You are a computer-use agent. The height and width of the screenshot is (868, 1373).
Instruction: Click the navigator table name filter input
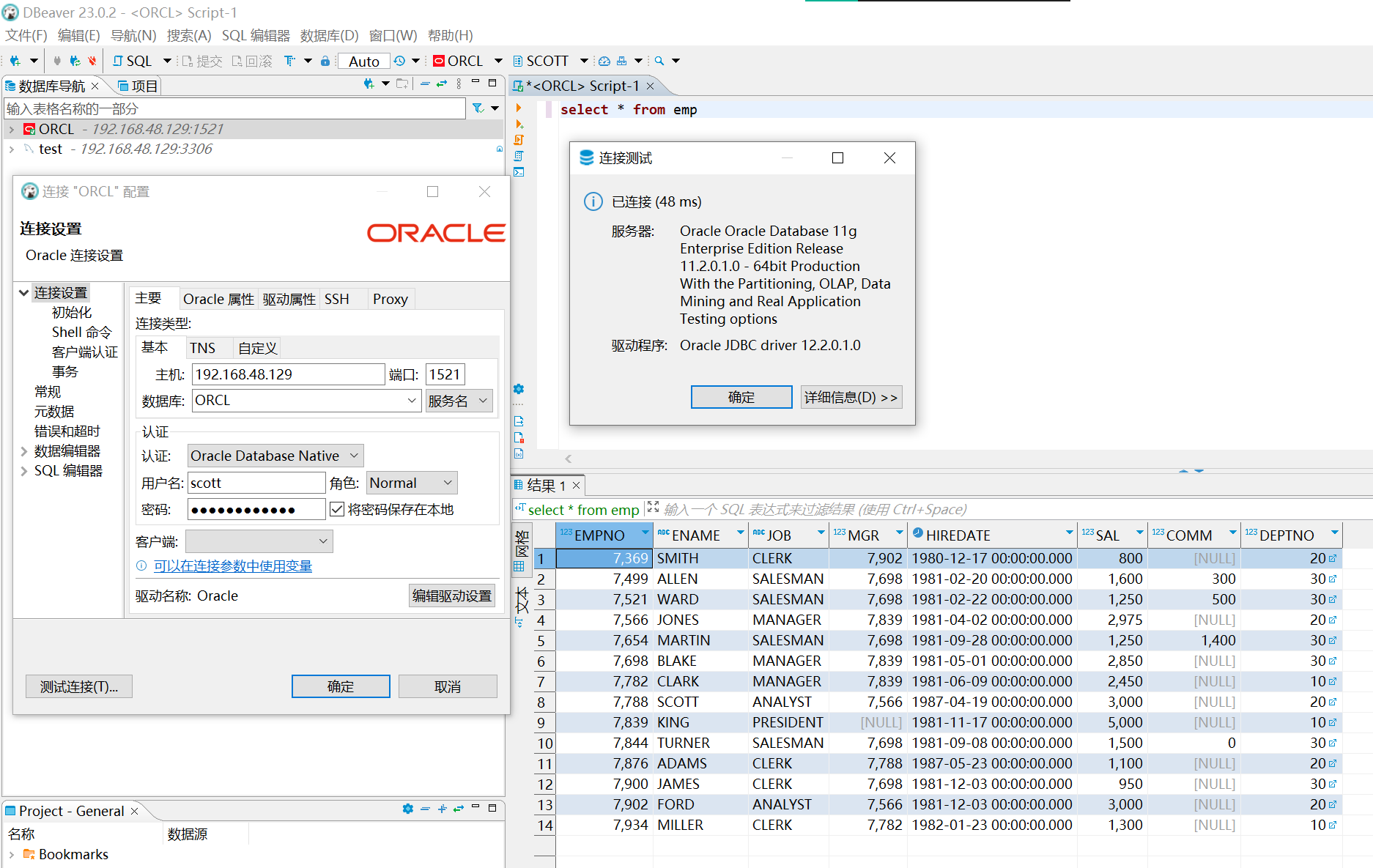tap(234, 108)
